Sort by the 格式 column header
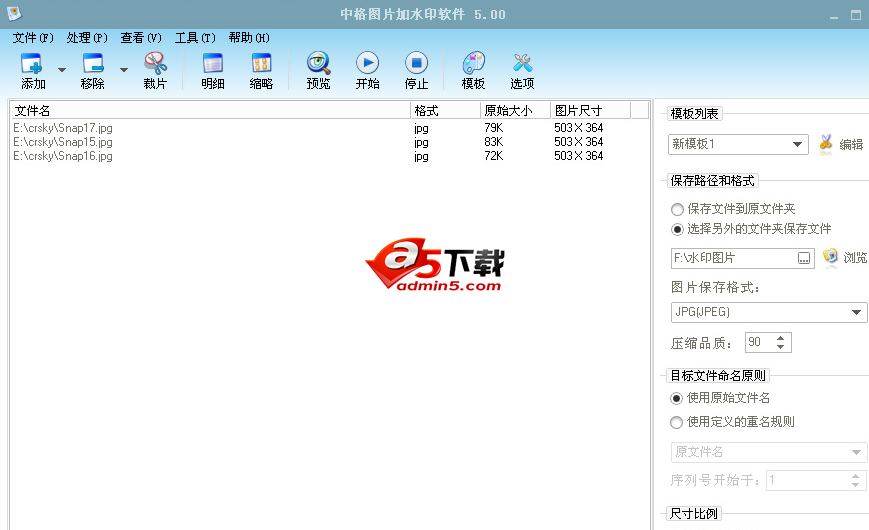 (446, 110)
